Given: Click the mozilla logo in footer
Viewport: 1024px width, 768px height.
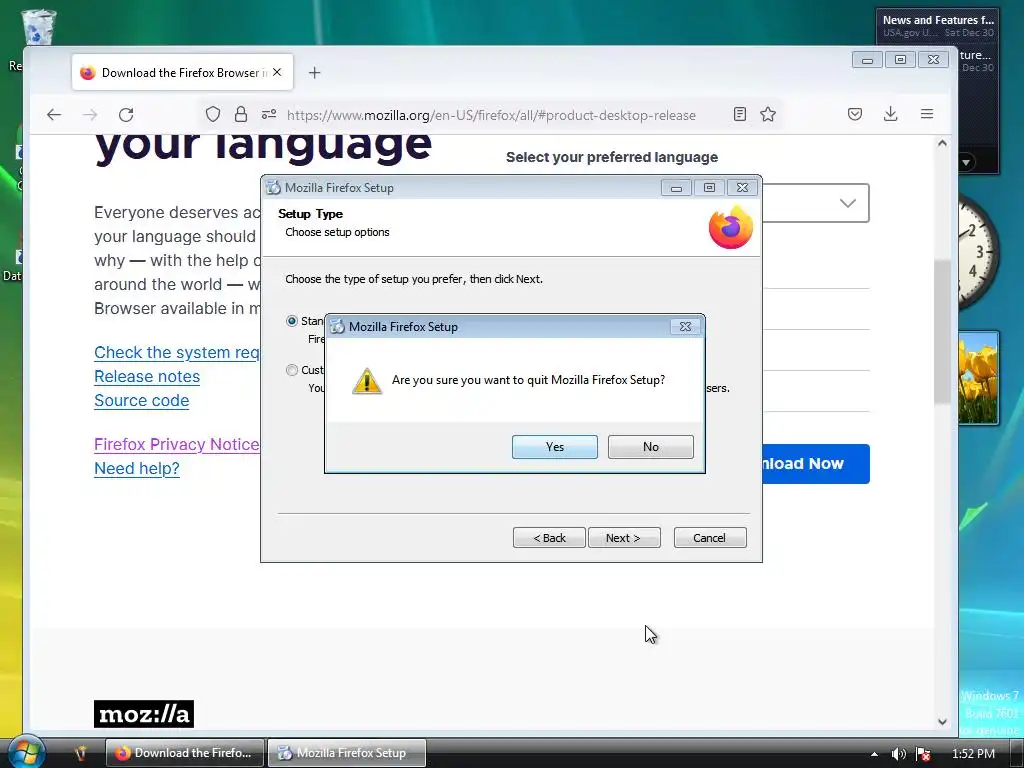Looking at the screenshot, I should tap(144, 714).
